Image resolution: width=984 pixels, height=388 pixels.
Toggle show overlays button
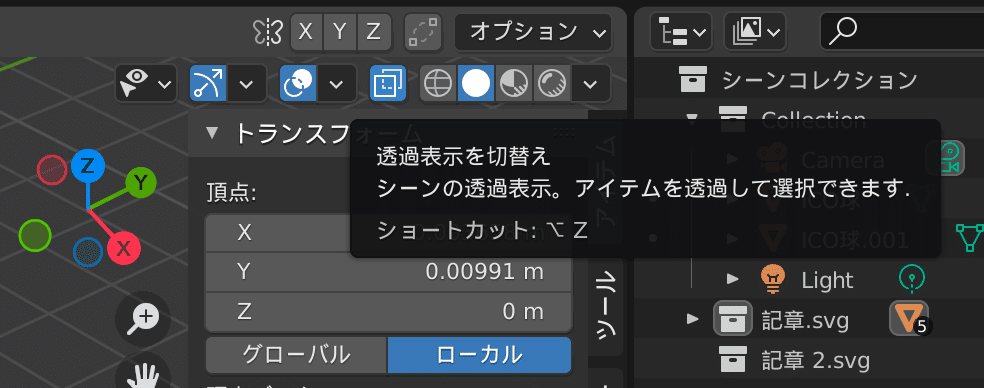(x=298, y=84)
